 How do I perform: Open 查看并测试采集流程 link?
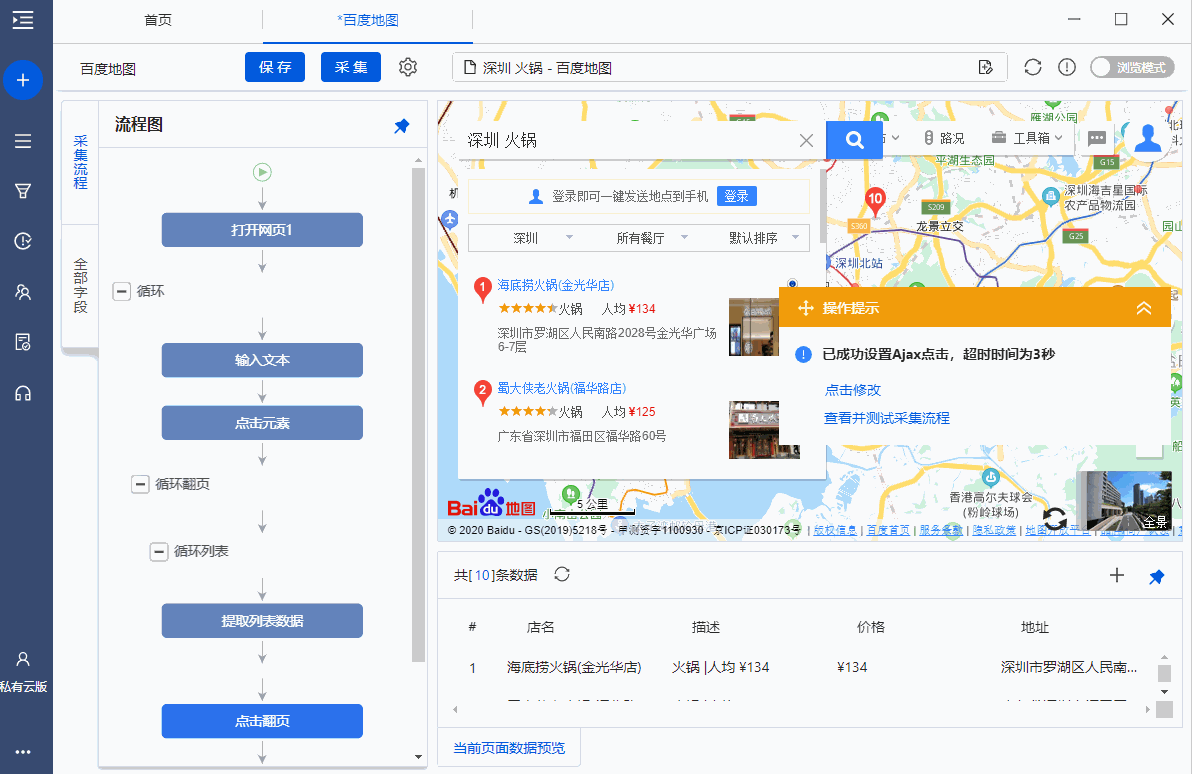(887, 418)
